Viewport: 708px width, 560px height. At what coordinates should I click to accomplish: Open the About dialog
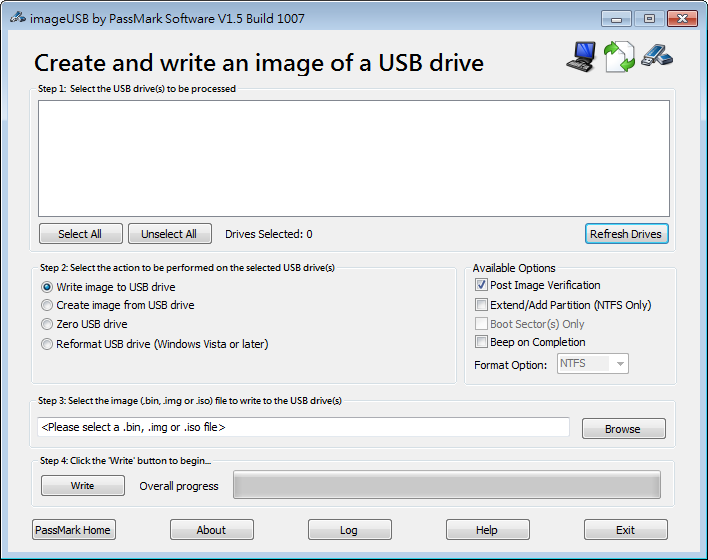point(212,530)
